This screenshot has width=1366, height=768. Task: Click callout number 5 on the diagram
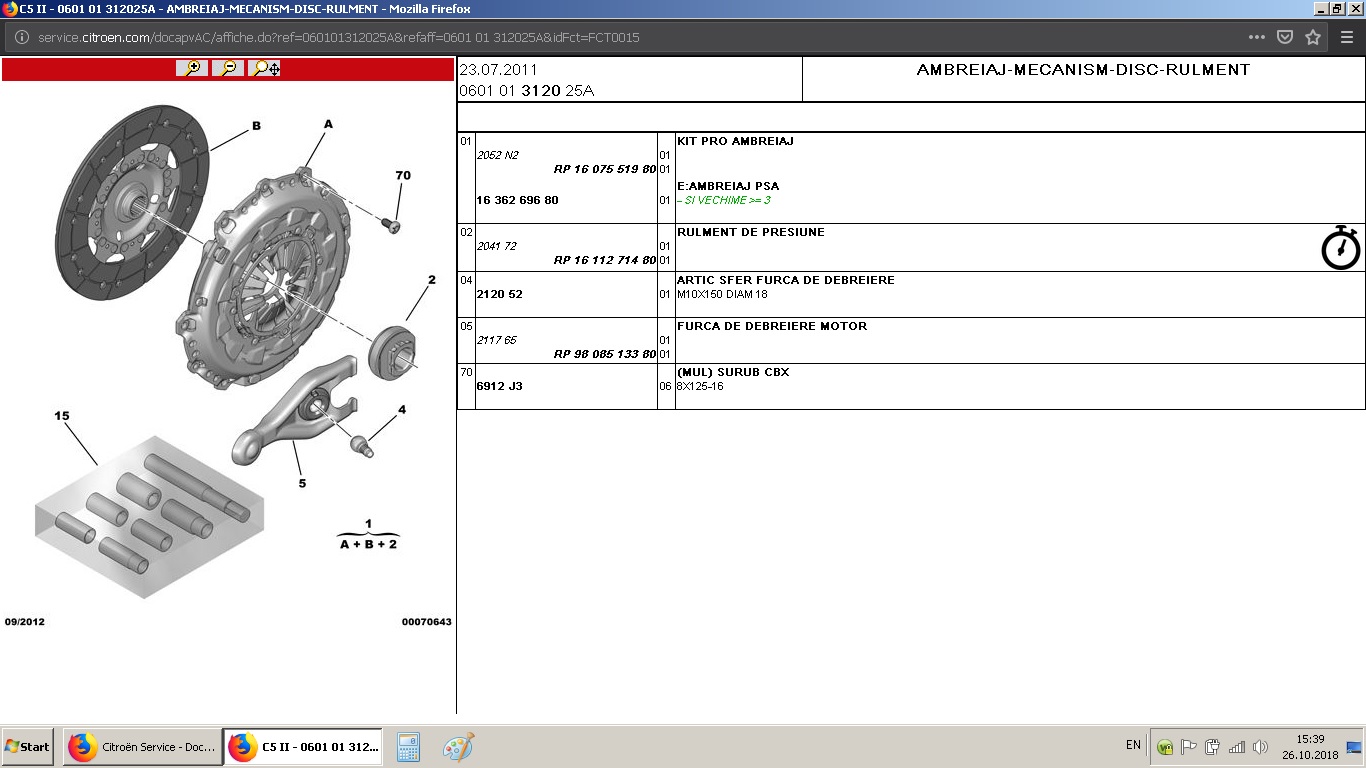[302, 484]
